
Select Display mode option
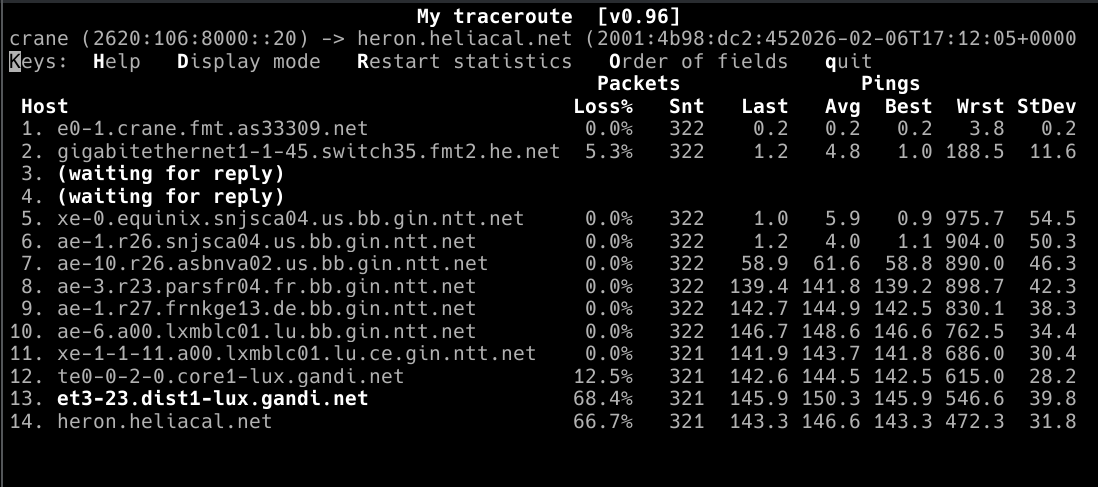(249, 62)
